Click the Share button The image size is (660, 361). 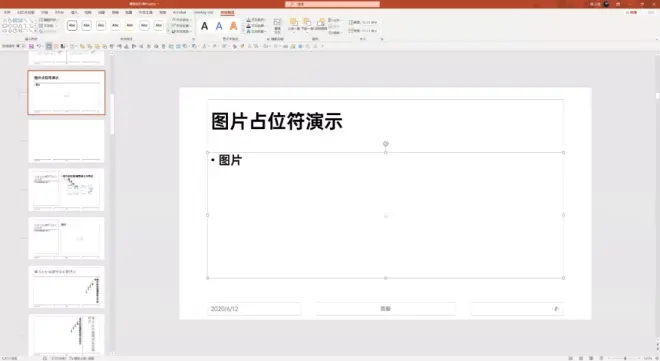(x=631, y=13)
